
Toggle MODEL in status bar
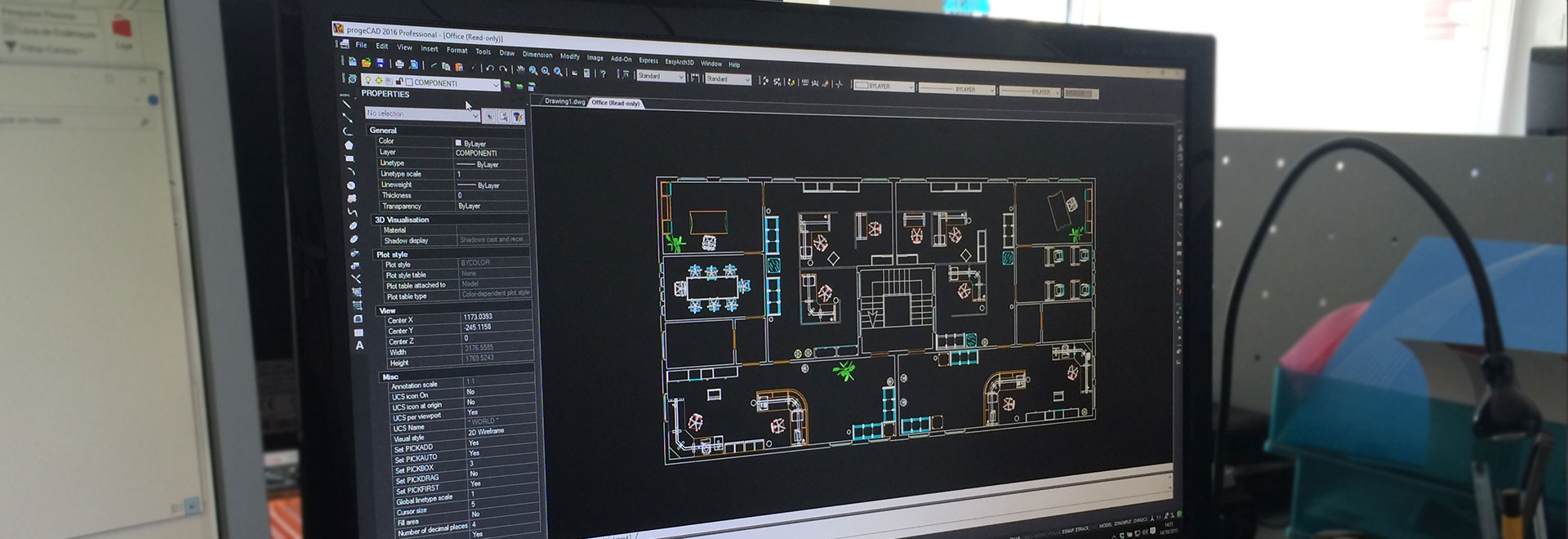click(1105, 525)
